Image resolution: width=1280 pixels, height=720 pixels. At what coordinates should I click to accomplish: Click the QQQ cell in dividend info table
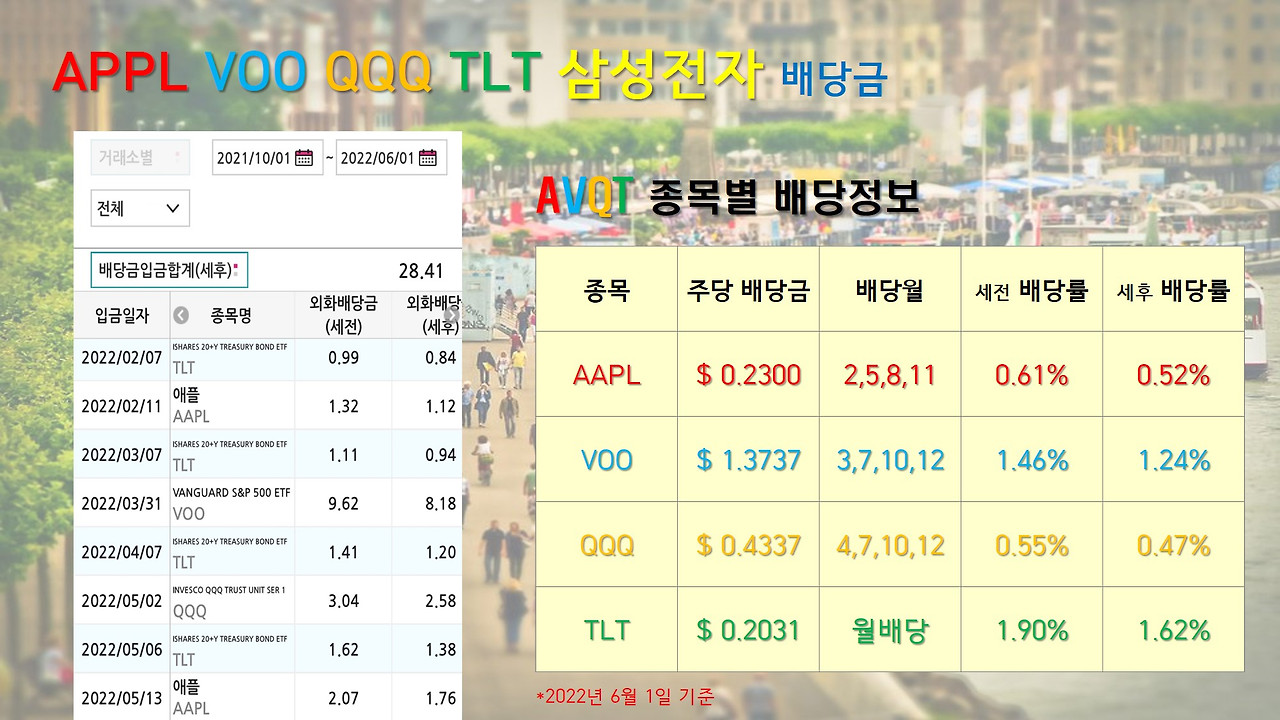[607, 545]
